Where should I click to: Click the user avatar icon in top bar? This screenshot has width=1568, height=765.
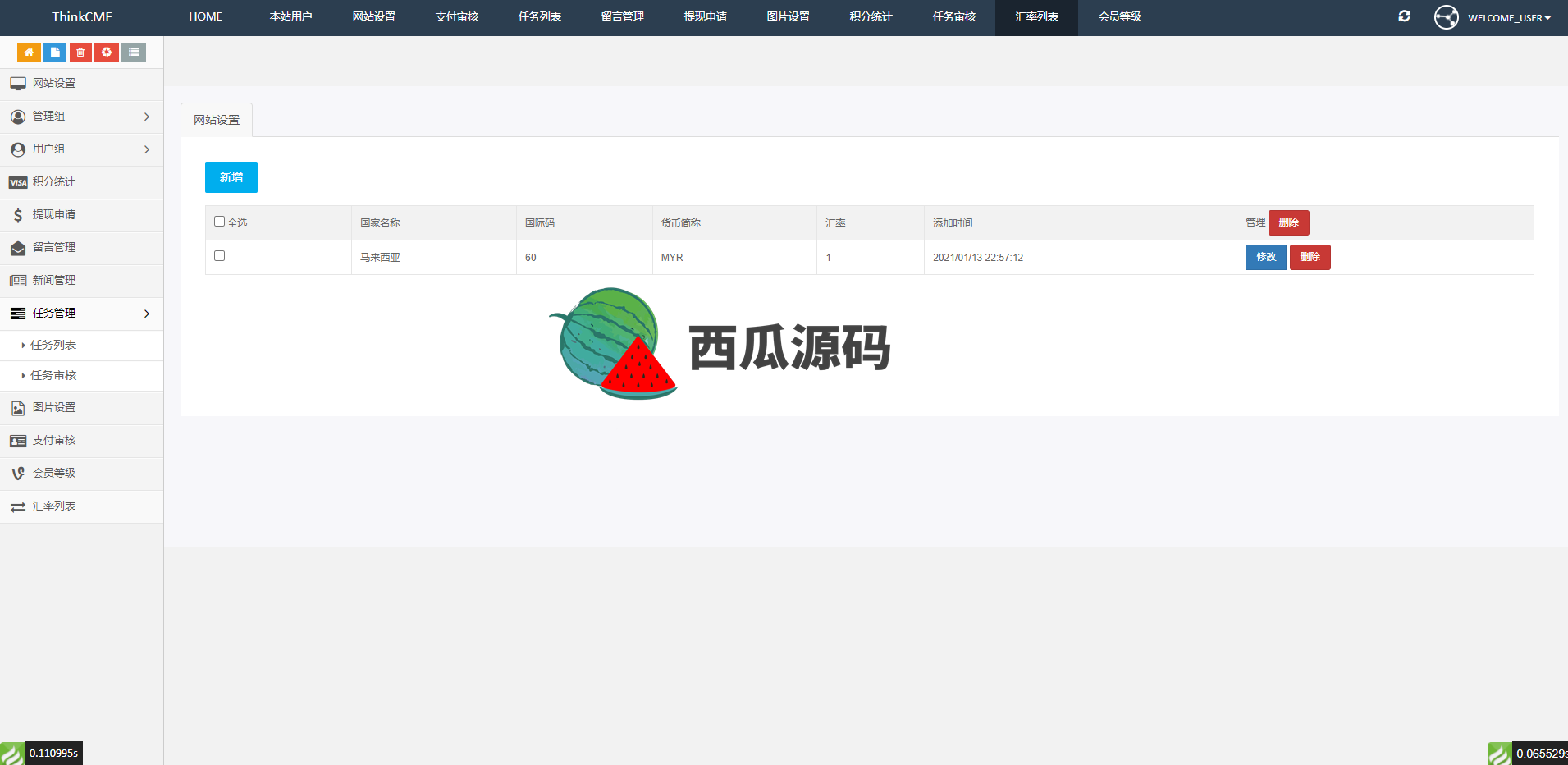click(x=1447, y=17)
